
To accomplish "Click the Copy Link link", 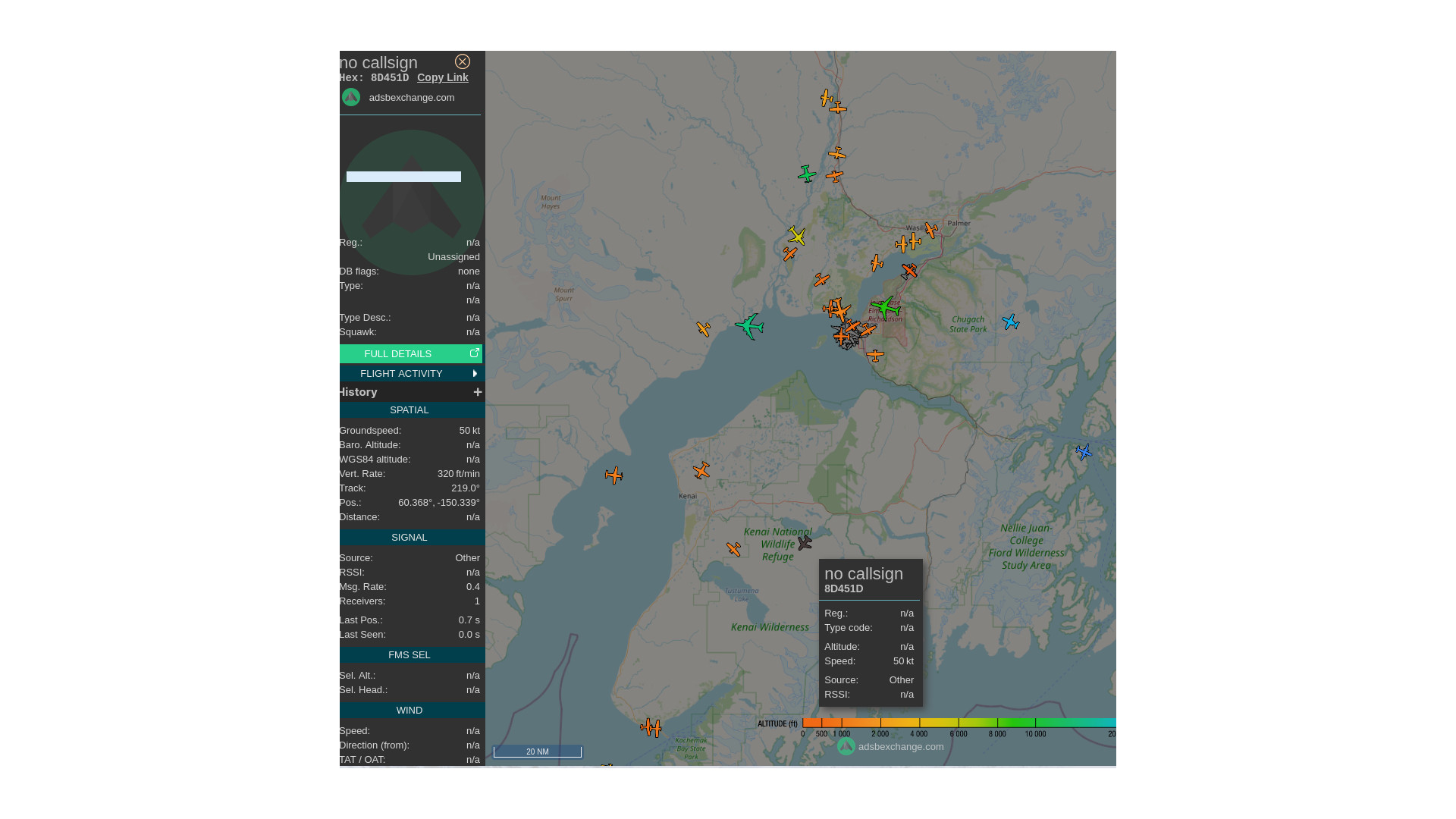I will click(443, 77).
